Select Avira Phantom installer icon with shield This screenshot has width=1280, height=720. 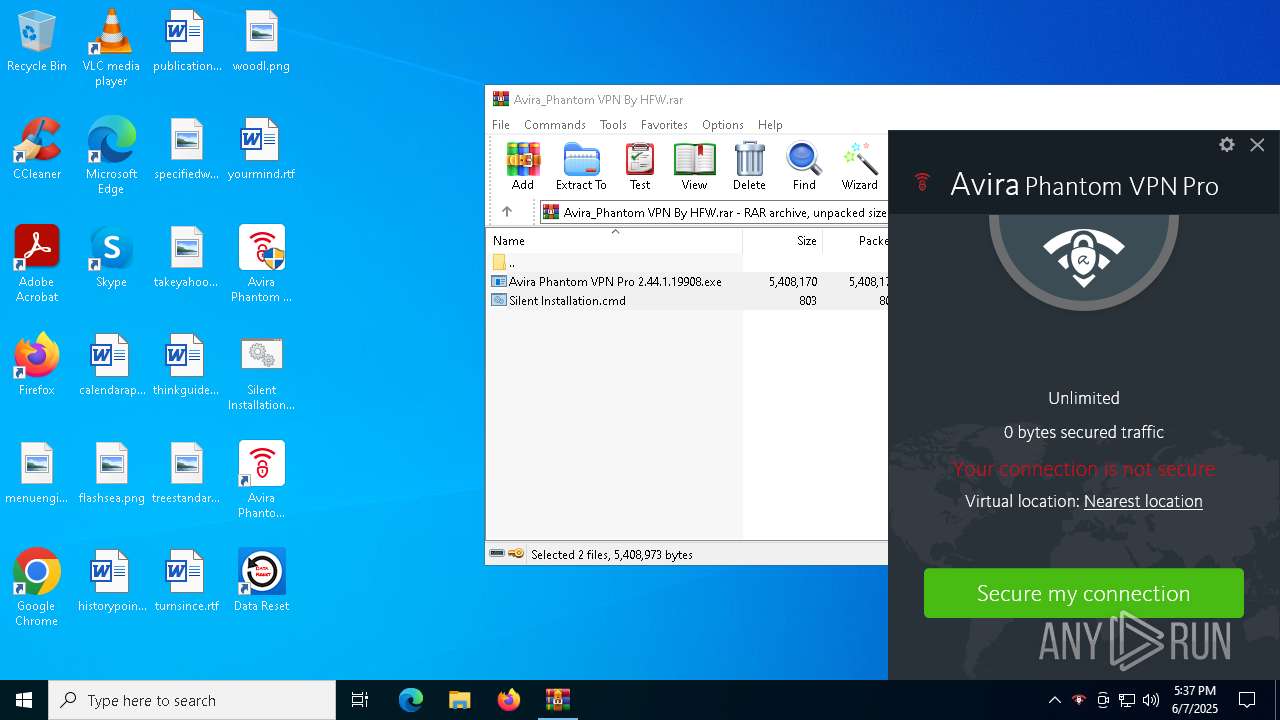pos(261,264)
